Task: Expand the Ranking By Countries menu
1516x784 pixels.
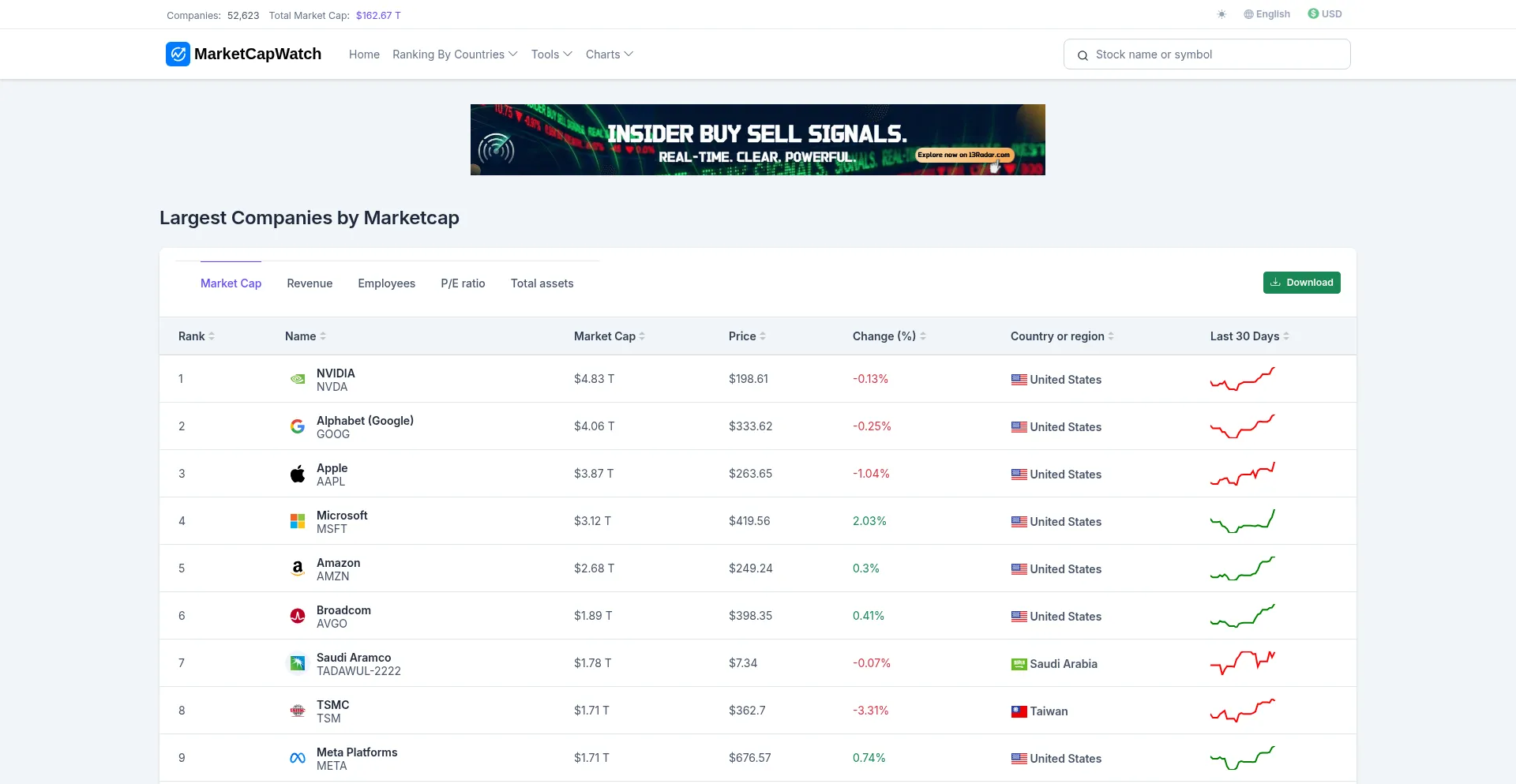Action: click(x=455, y=54)
